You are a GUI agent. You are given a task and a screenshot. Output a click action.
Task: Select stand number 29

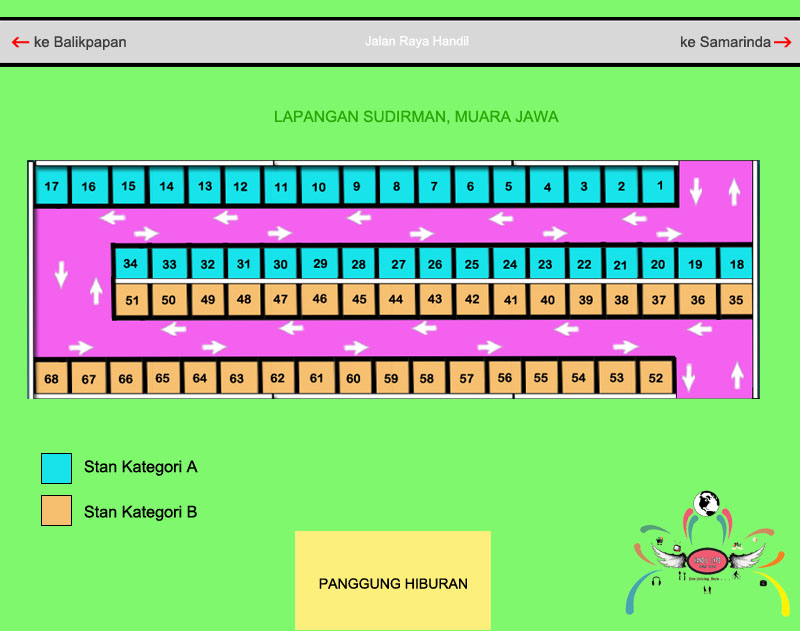pos(320,264)
